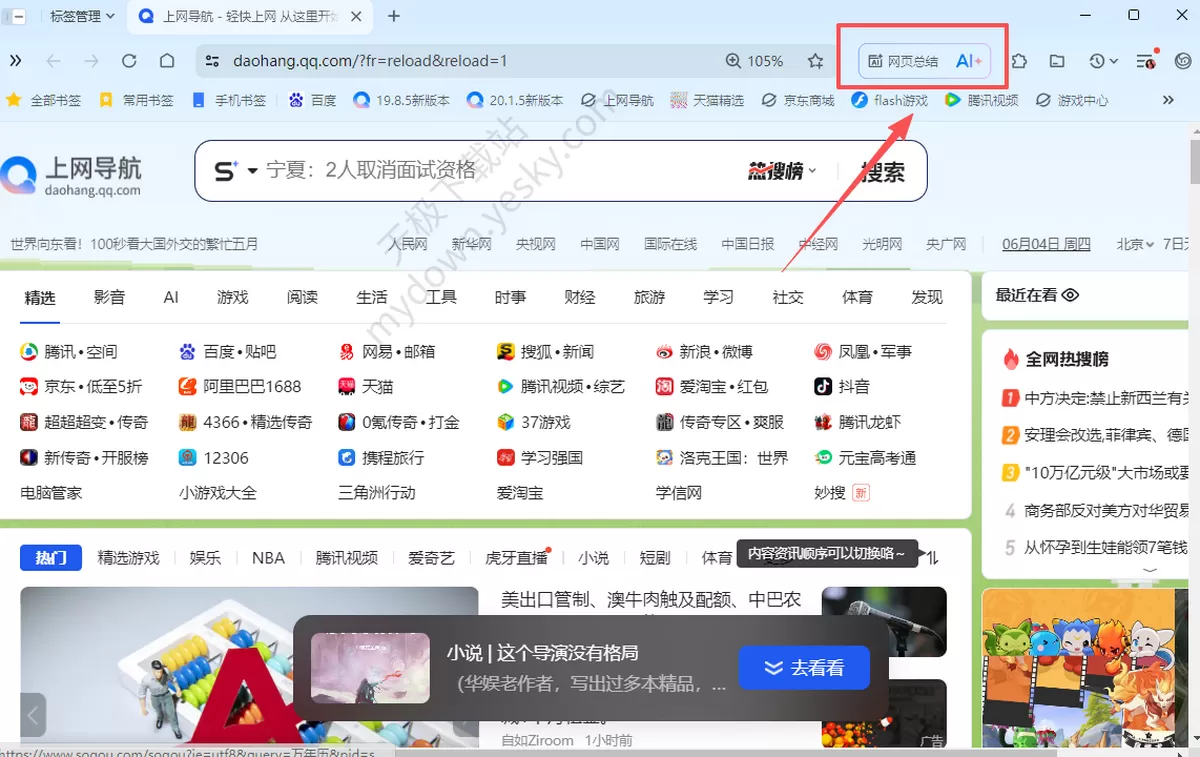Open the 学习强国 site link
This screenshot has width=1200, height=757.
(540, 458)
